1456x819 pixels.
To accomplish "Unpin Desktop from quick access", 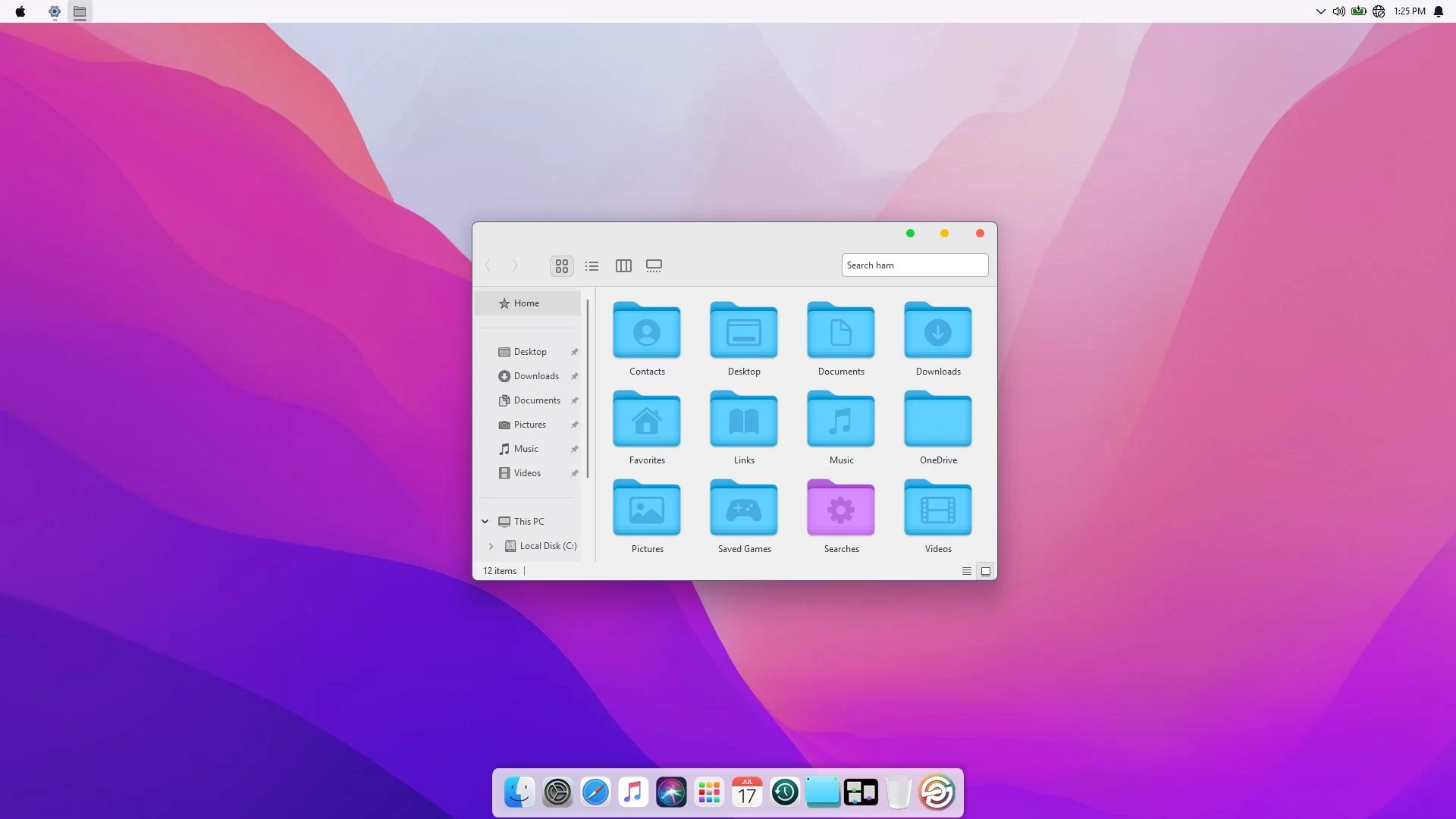I will click(x=575, y=352).
